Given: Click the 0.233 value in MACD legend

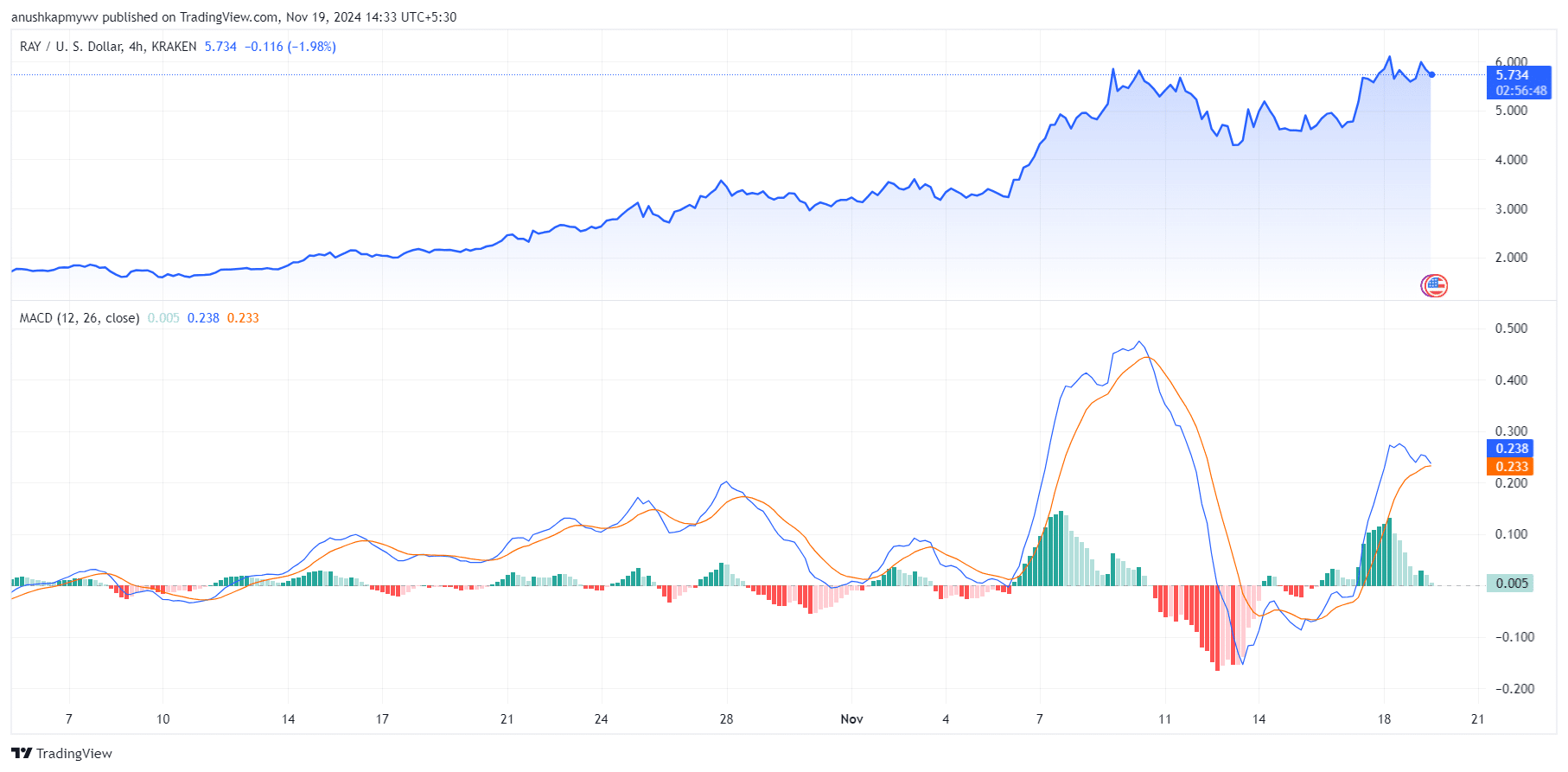Looking at the screenshot, I should pos(243,318).
